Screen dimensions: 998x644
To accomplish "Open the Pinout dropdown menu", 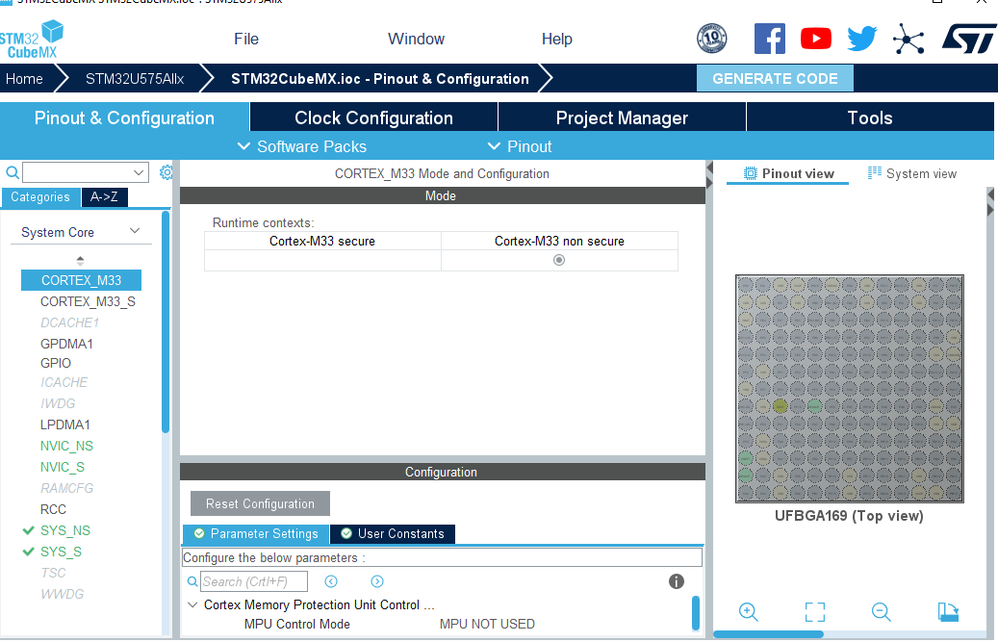I will (x=519, y=146).
